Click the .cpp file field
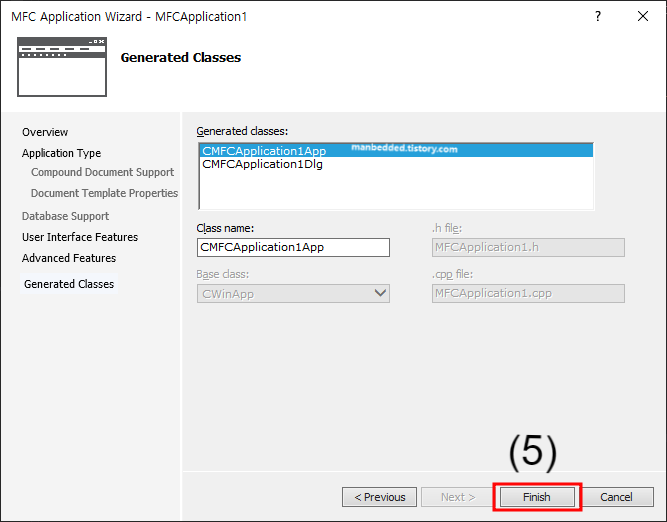 point(528,294)
